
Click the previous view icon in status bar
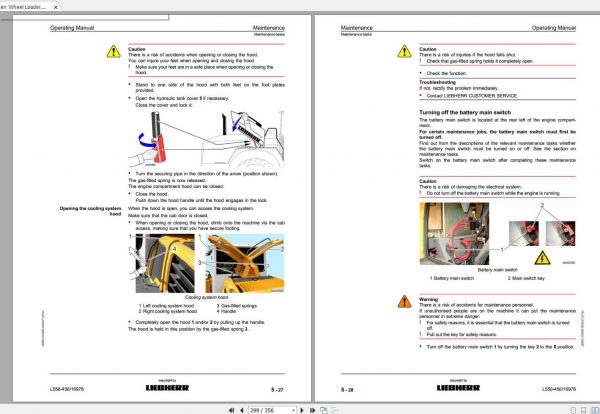click(x=324, y=410)
